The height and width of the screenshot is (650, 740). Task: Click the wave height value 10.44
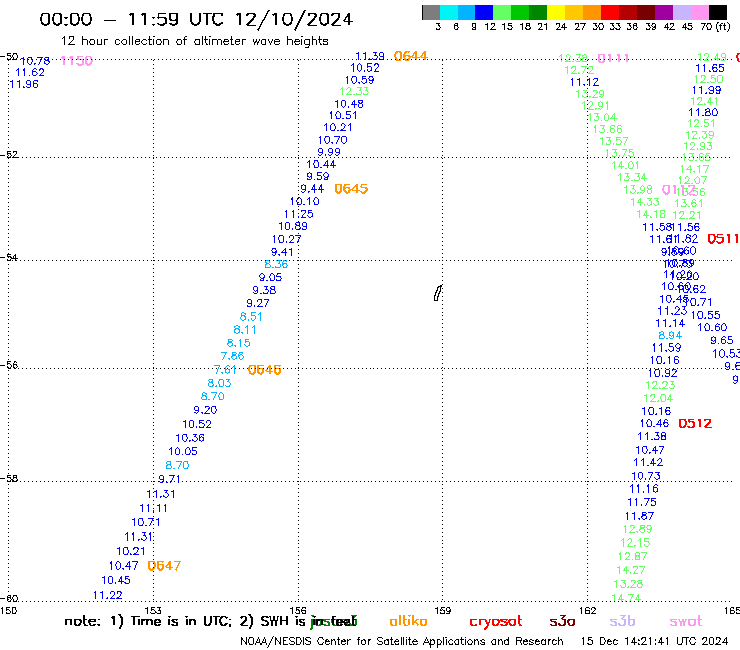tap(321, 164)
